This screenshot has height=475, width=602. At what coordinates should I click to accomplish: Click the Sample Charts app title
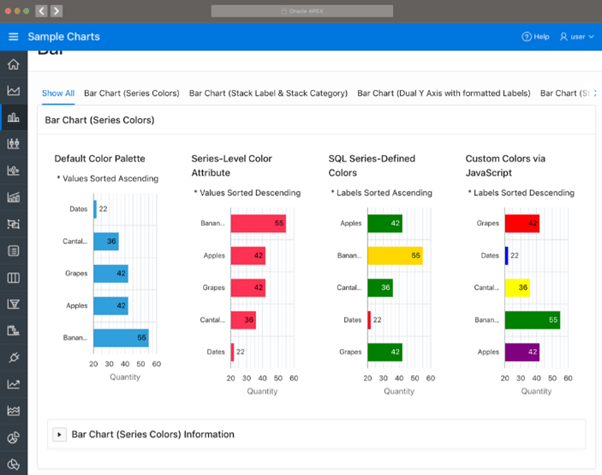coord(64,36)
